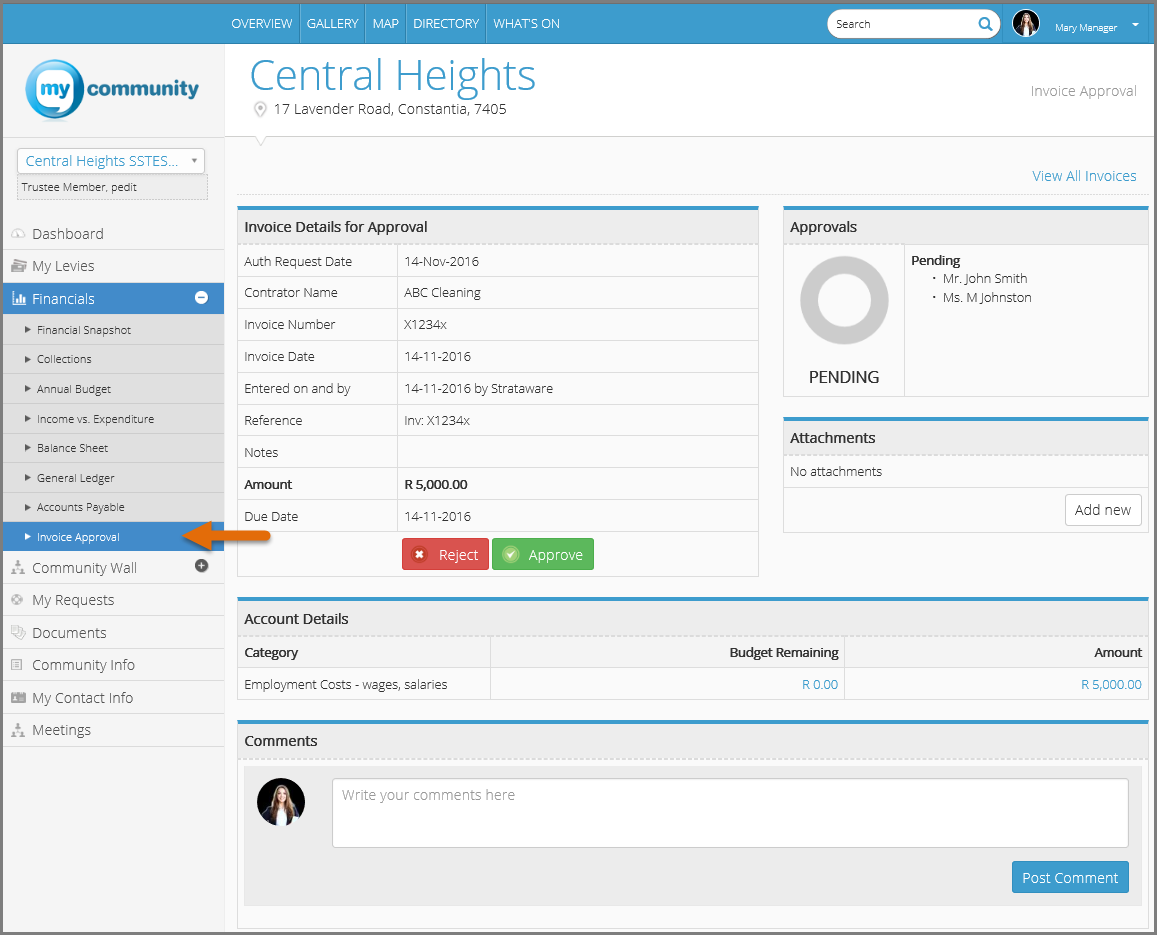Click the search magnifier icon
Viewport: 1157px width, 935px height.
985,24
